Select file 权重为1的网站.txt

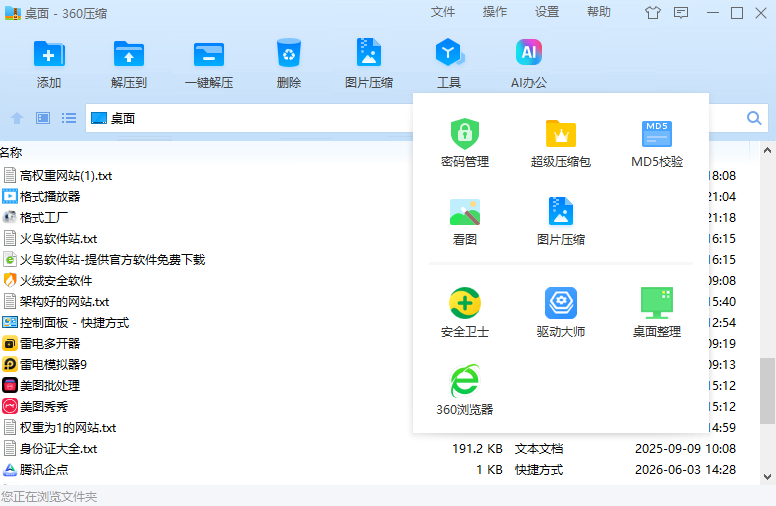point(60,428)
